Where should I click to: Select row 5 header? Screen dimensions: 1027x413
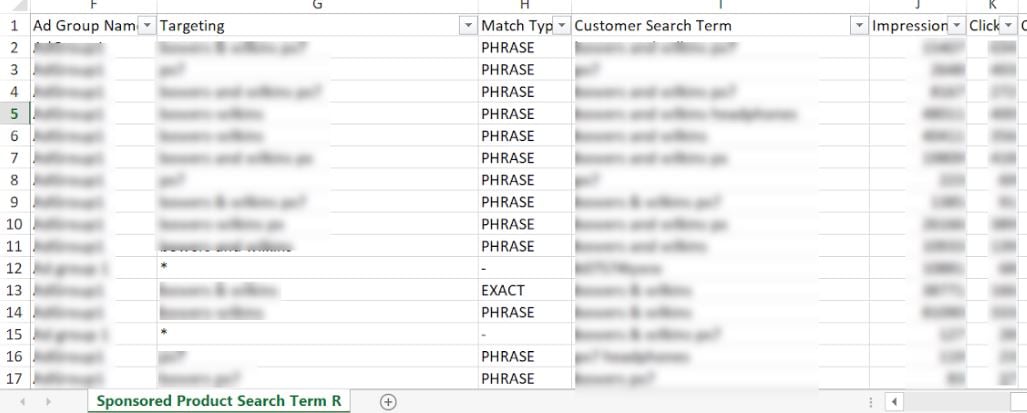[15, 114]
